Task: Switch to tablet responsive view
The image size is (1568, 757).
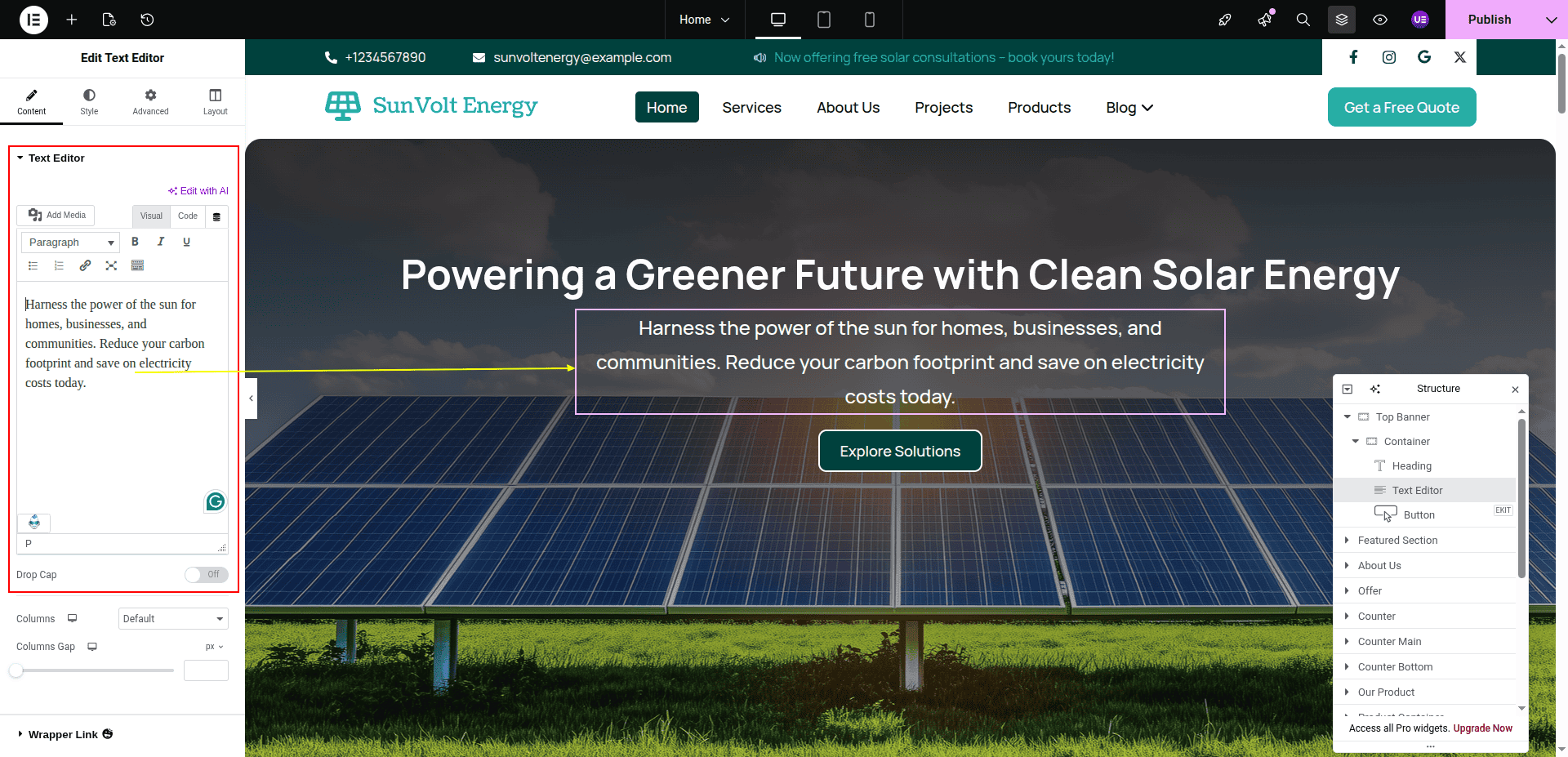Action: (x=824, y=20)
